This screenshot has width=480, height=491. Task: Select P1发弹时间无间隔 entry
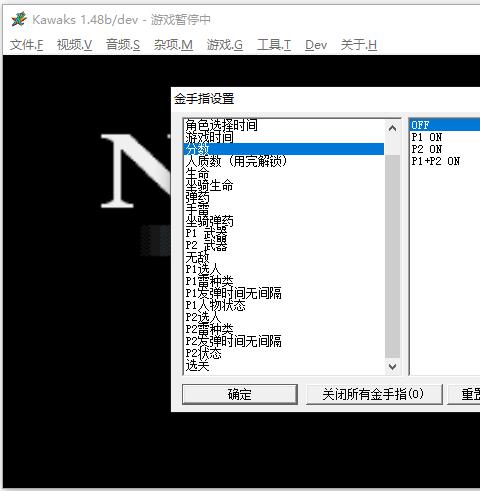point(284,293)
